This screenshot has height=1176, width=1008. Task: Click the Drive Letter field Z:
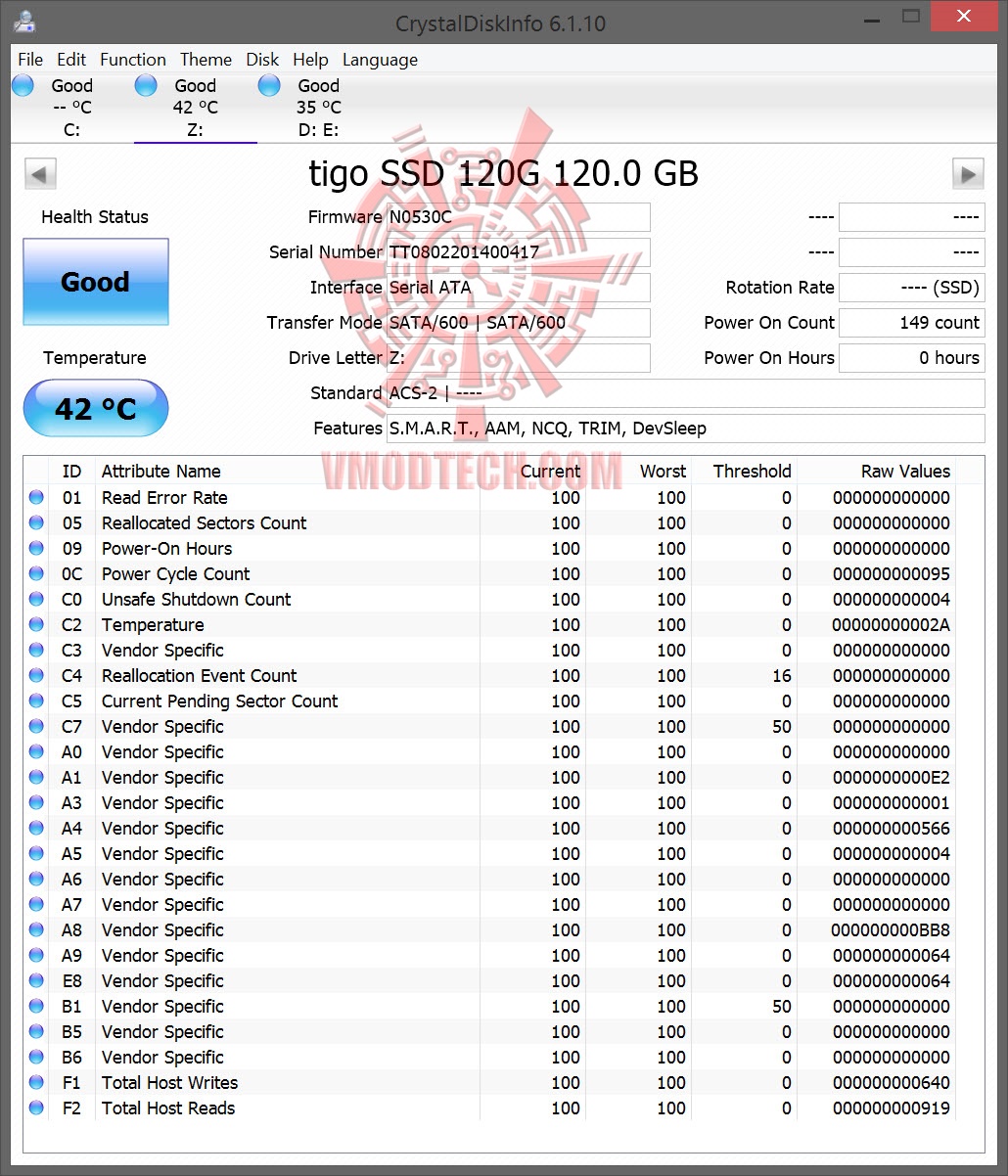click(x=519, y=358)
